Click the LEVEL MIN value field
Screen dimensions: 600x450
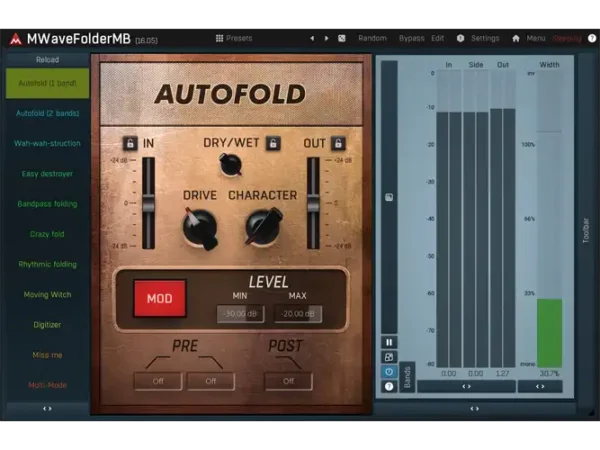pos(240,314)
